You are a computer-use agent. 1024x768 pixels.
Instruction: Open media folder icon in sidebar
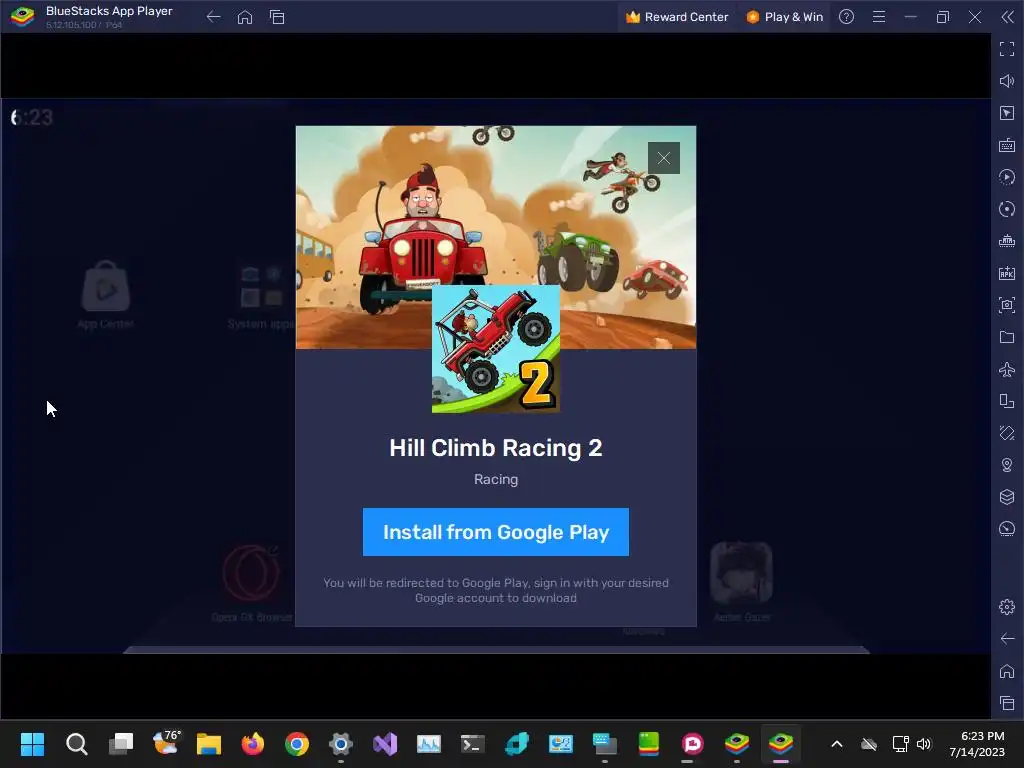click(1007, 337)
